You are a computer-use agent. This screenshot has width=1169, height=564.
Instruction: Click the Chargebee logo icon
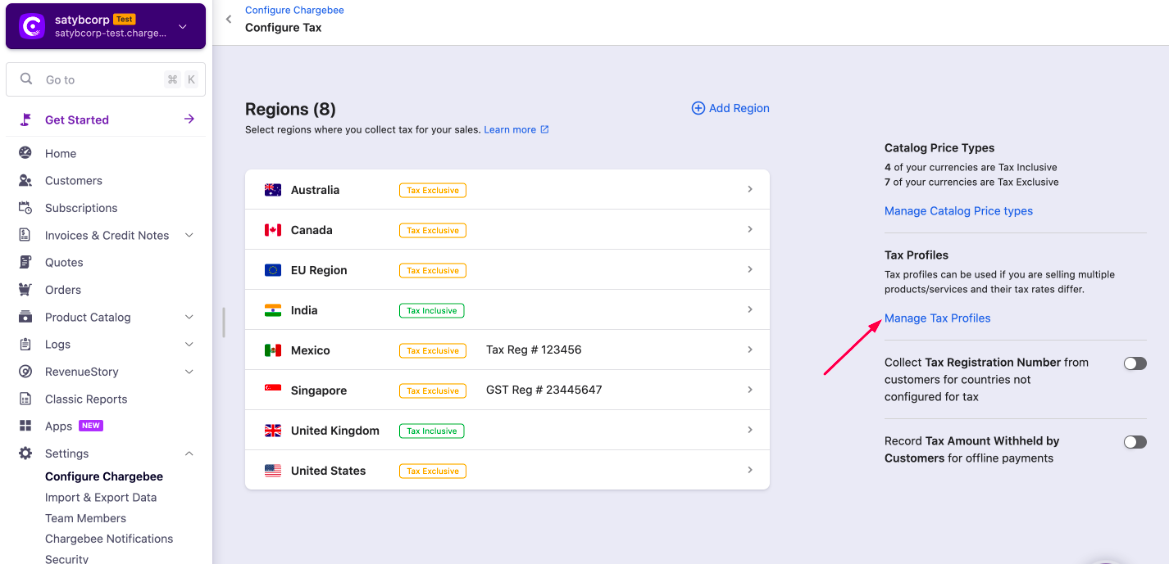coord(32,27)
